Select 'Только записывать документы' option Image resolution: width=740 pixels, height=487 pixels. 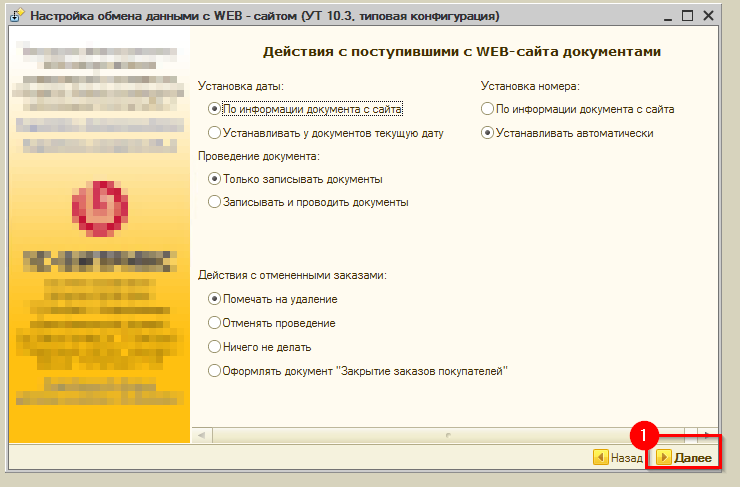pos(214,179)
